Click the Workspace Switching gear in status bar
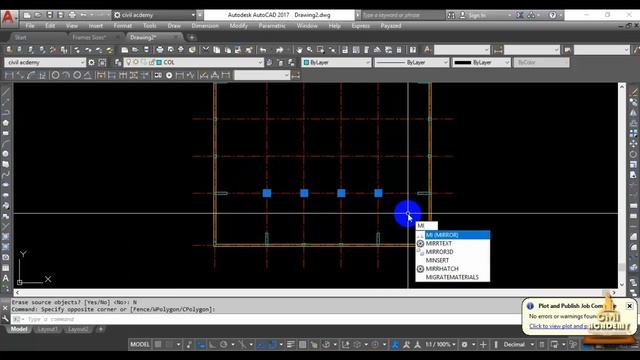Viewport: 640px width, 360px height. [464, 344]
